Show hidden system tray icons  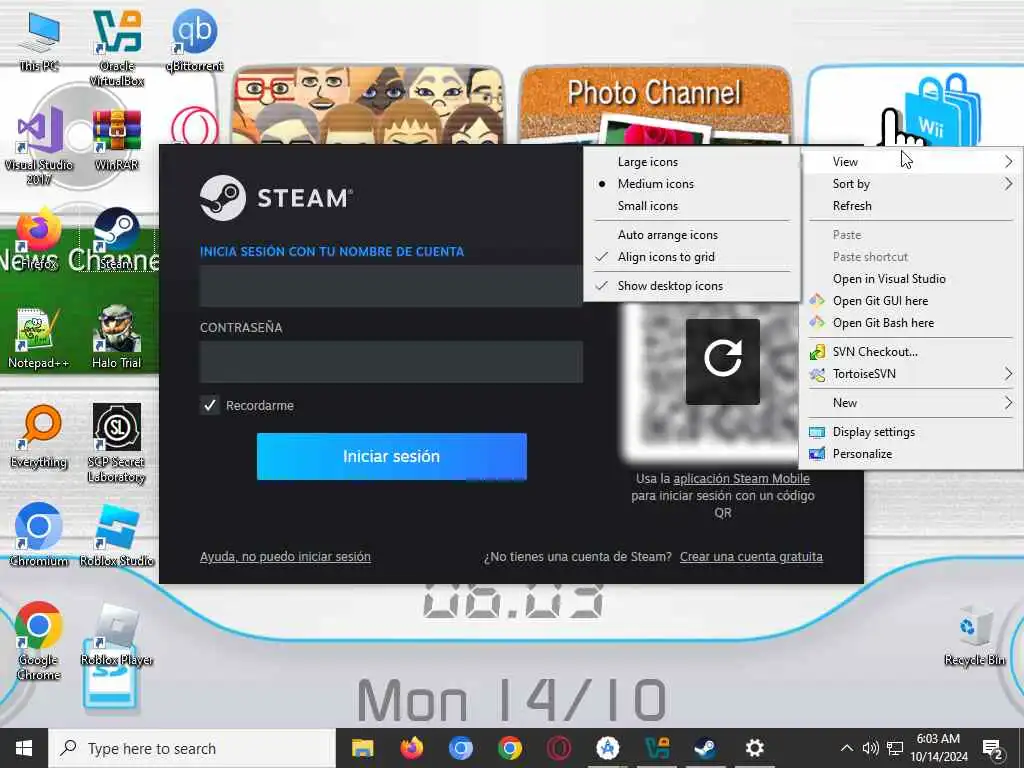[846, 748]
